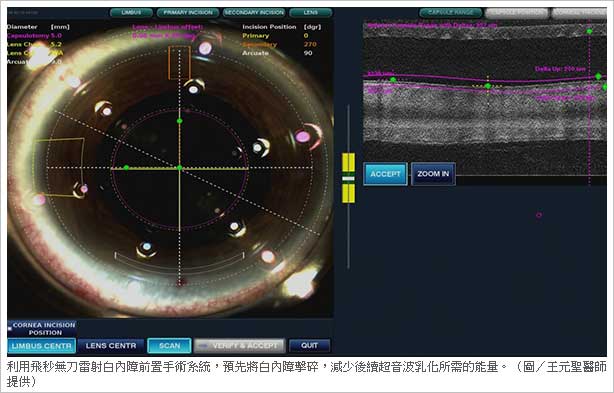Toggle the Cornea Incision Position checkbox

10,329
